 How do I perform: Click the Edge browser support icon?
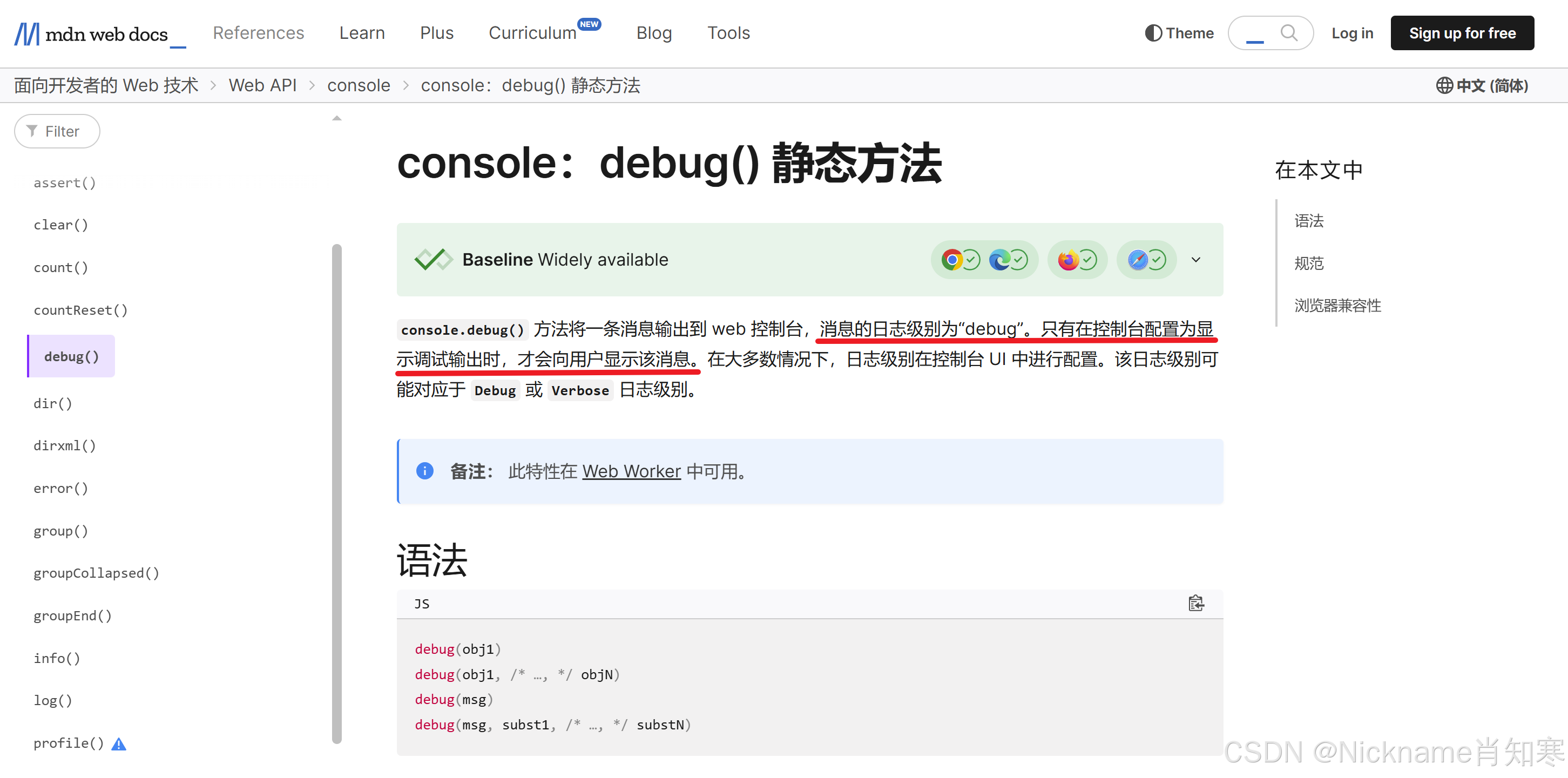pyautogui.click(x=999, y=260)
